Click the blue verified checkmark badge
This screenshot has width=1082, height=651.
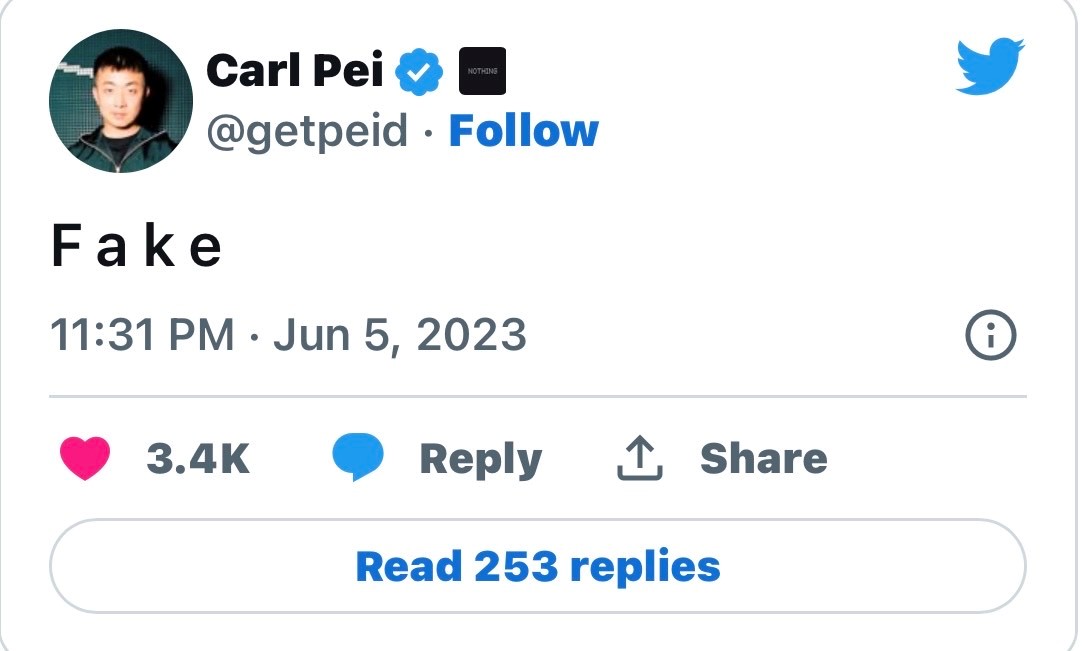click(420, 71)
